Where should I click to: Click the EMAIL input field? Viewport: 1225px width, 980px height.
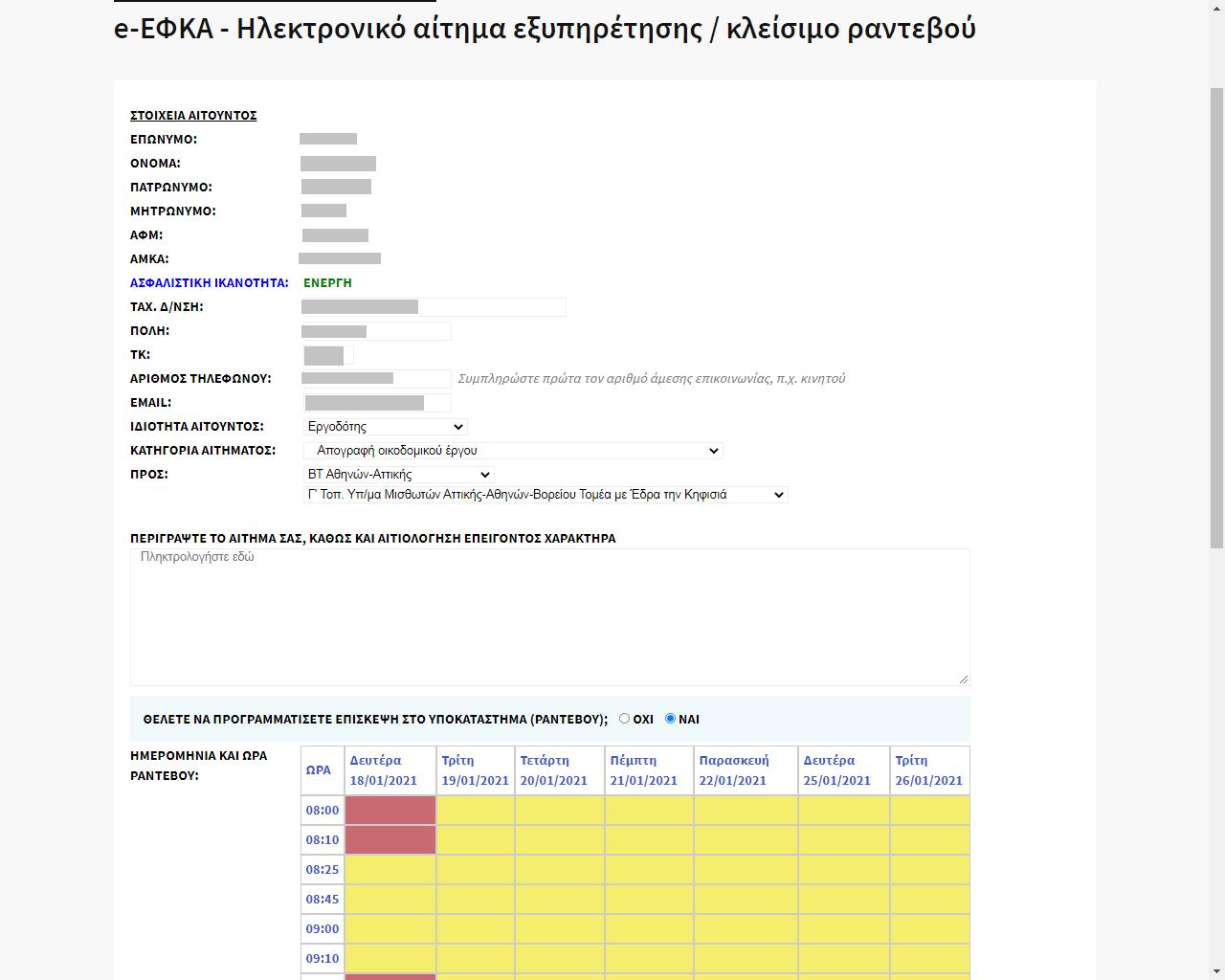377,403
